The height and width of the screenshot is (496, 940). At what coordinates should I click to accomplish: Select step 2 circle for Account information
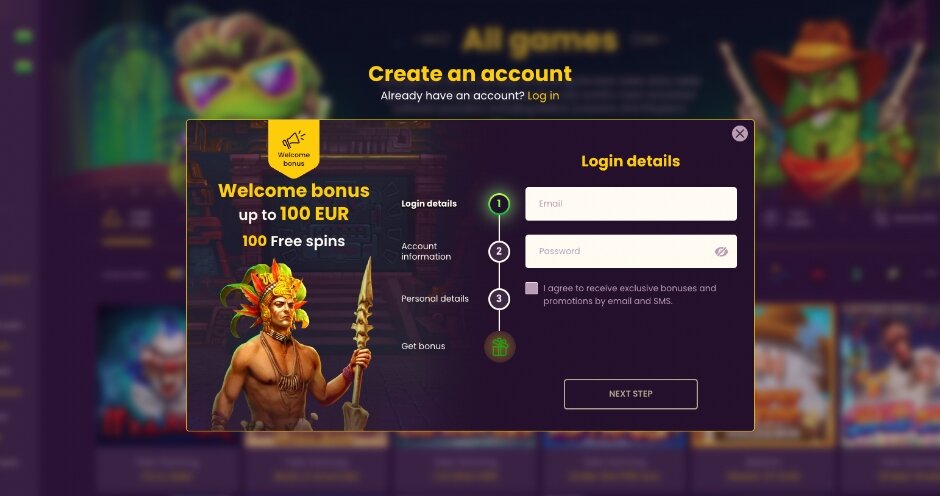[x=499, y=251]
